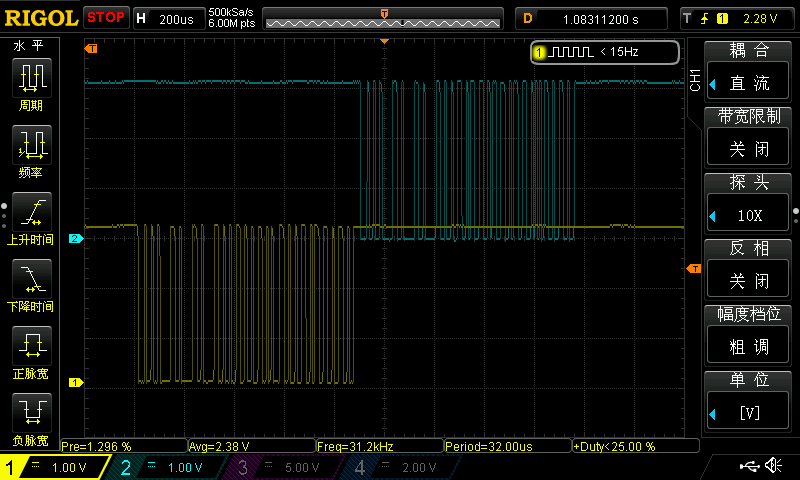Click the orange trigger position marker at top center
The width and height of the screenshot is (800, 480).
click(385, 41)
